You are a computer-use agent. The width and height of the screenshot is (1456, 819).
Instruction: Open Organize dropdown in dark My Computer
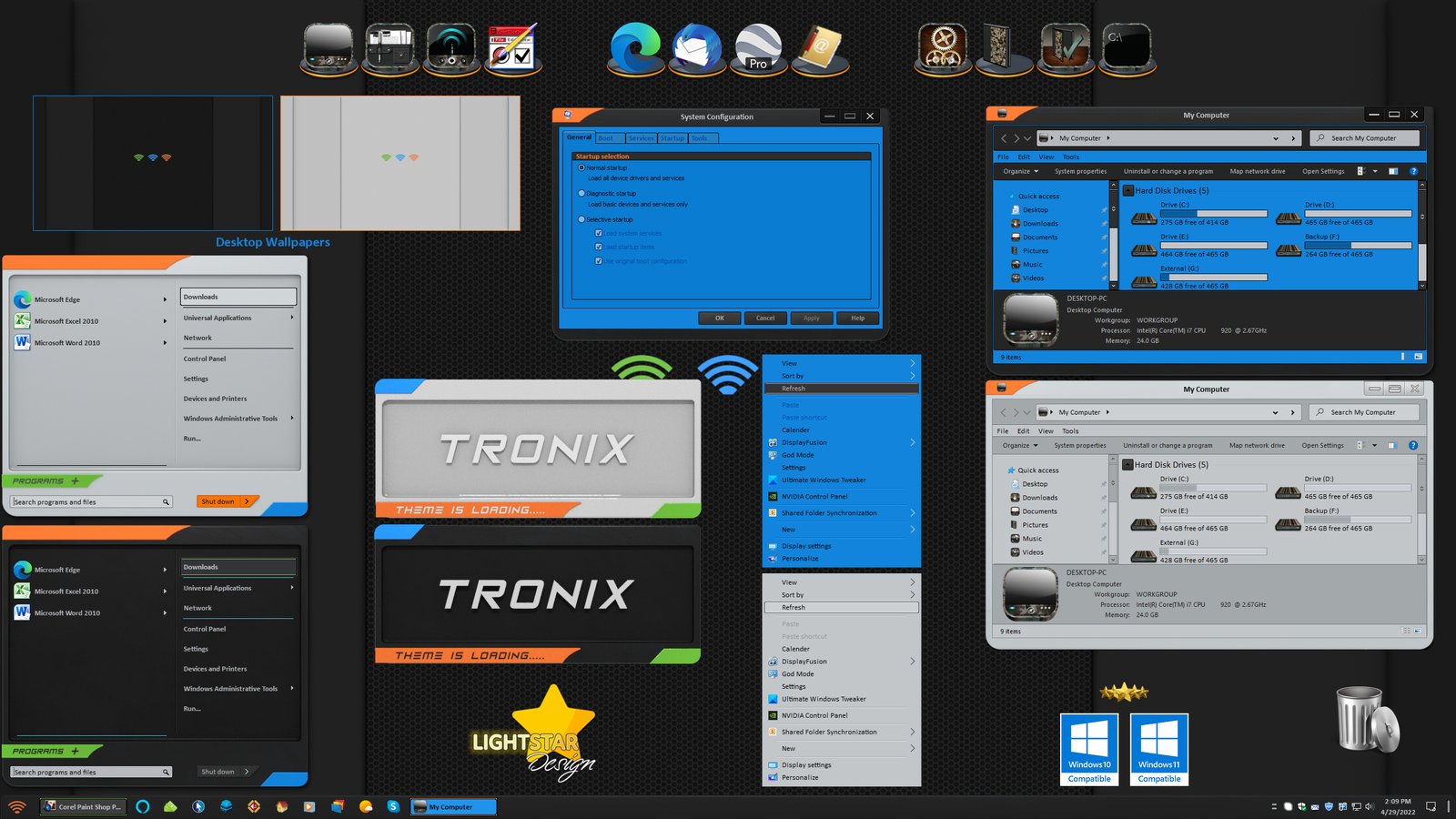(x=1021, y=171)
